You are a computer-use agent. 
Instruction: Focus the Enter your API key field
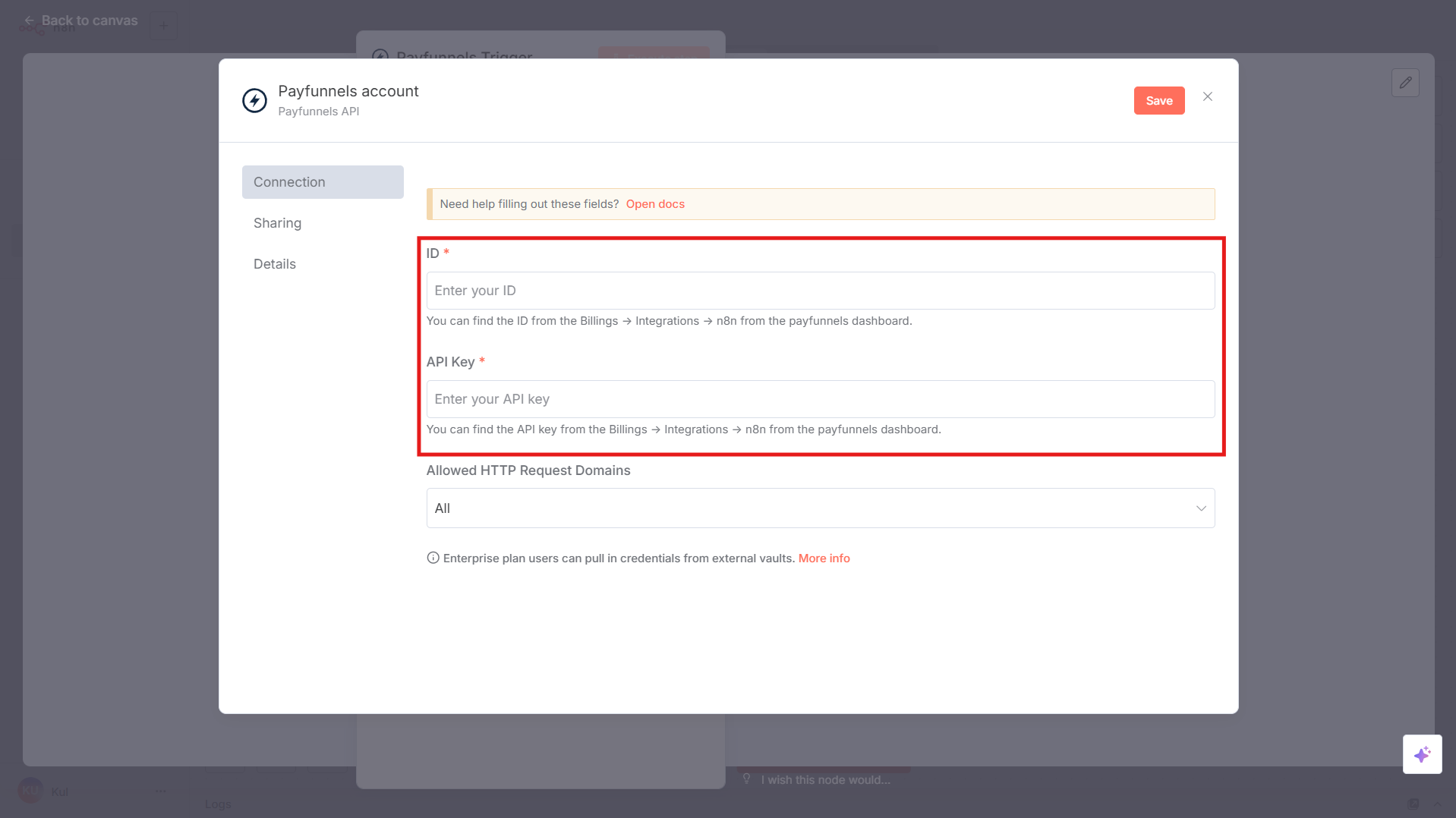(820, 399)
